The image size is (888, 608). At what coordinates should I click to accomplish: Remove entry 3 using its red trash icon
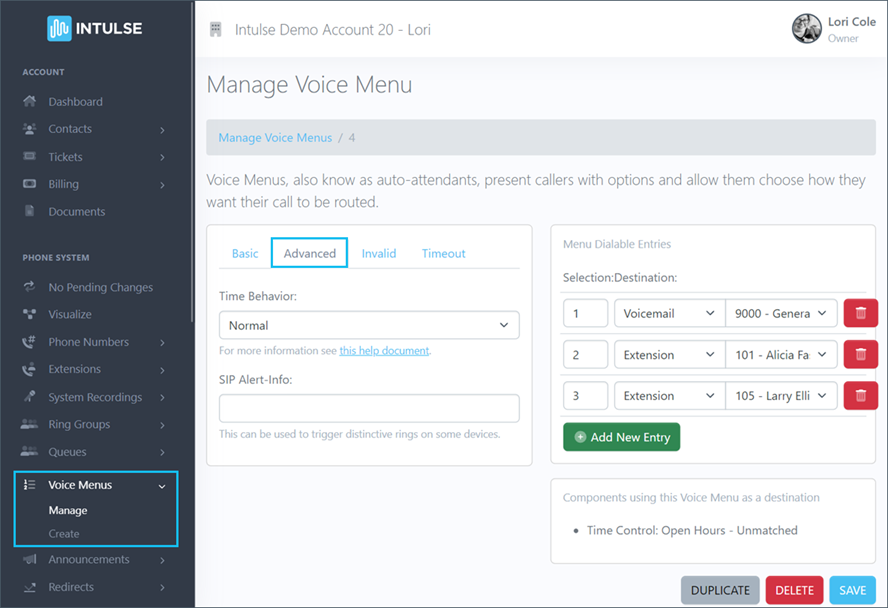860,395
